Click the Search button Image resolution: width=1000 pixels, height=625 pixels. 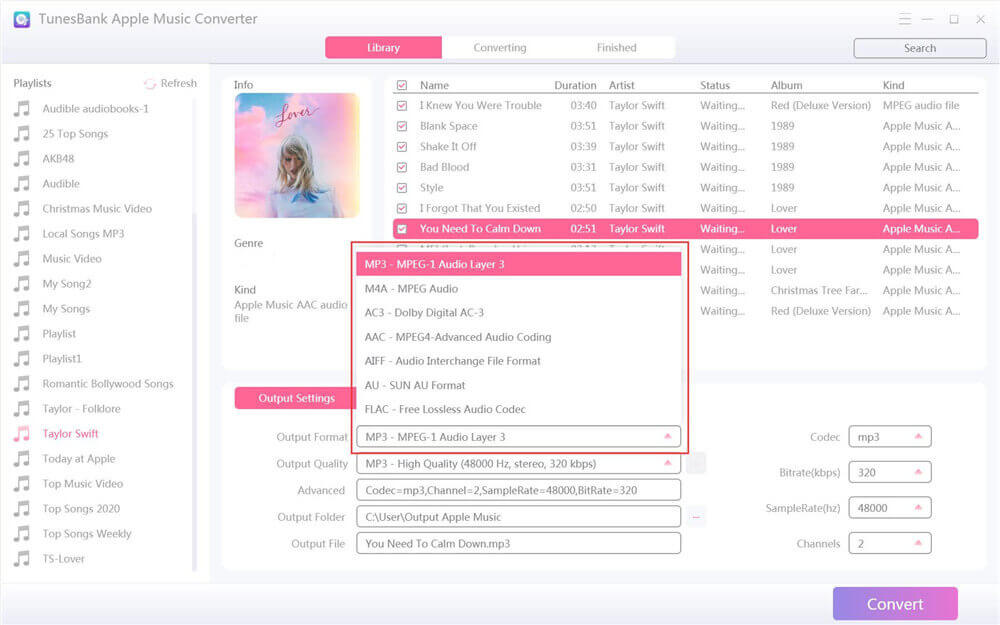point(919,48)
